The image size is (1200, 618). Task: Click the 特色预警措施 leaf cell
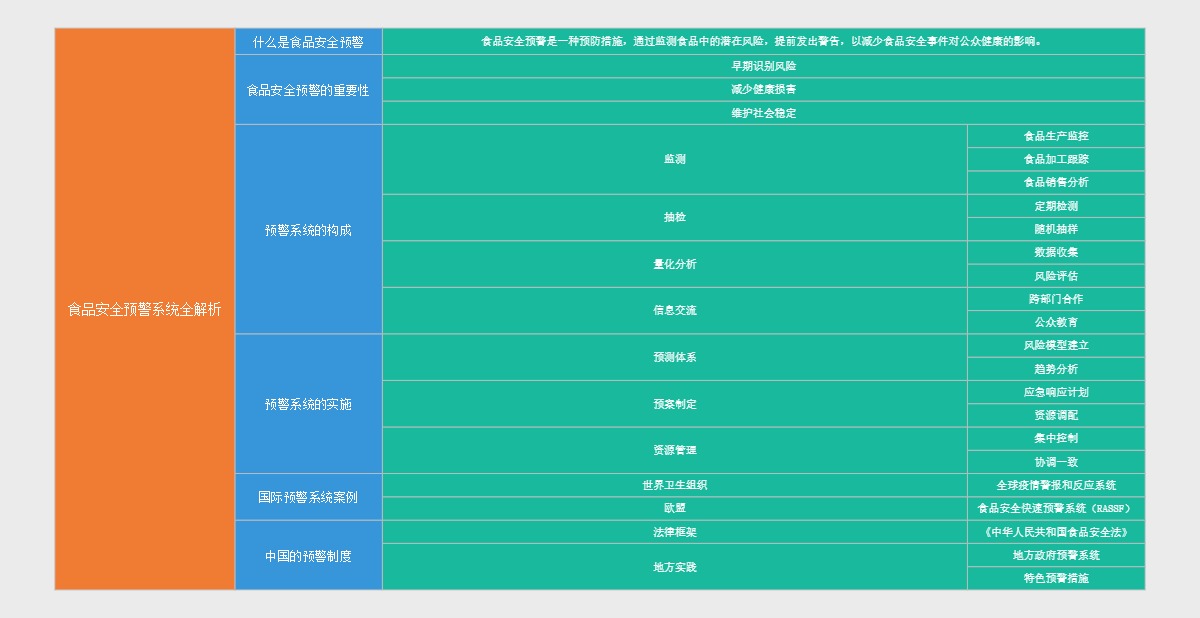tap(1055, 578)
